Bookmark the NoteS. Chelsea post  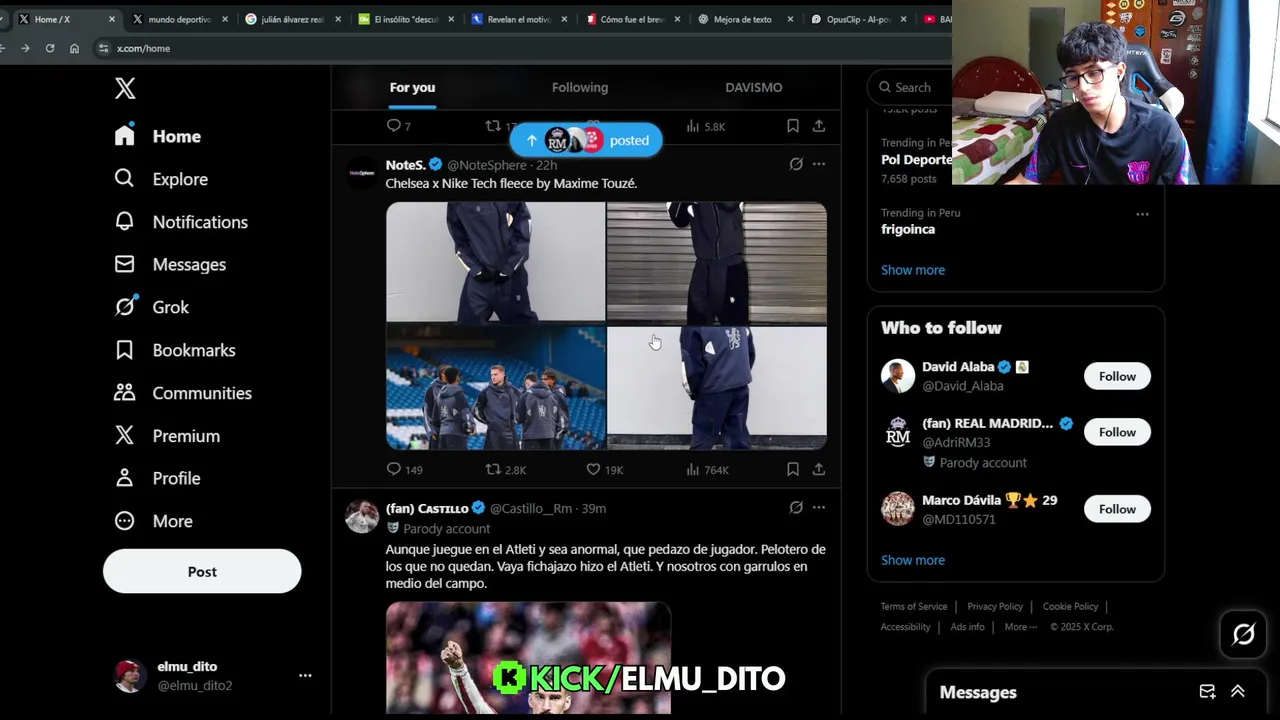(x=792, y=469)
